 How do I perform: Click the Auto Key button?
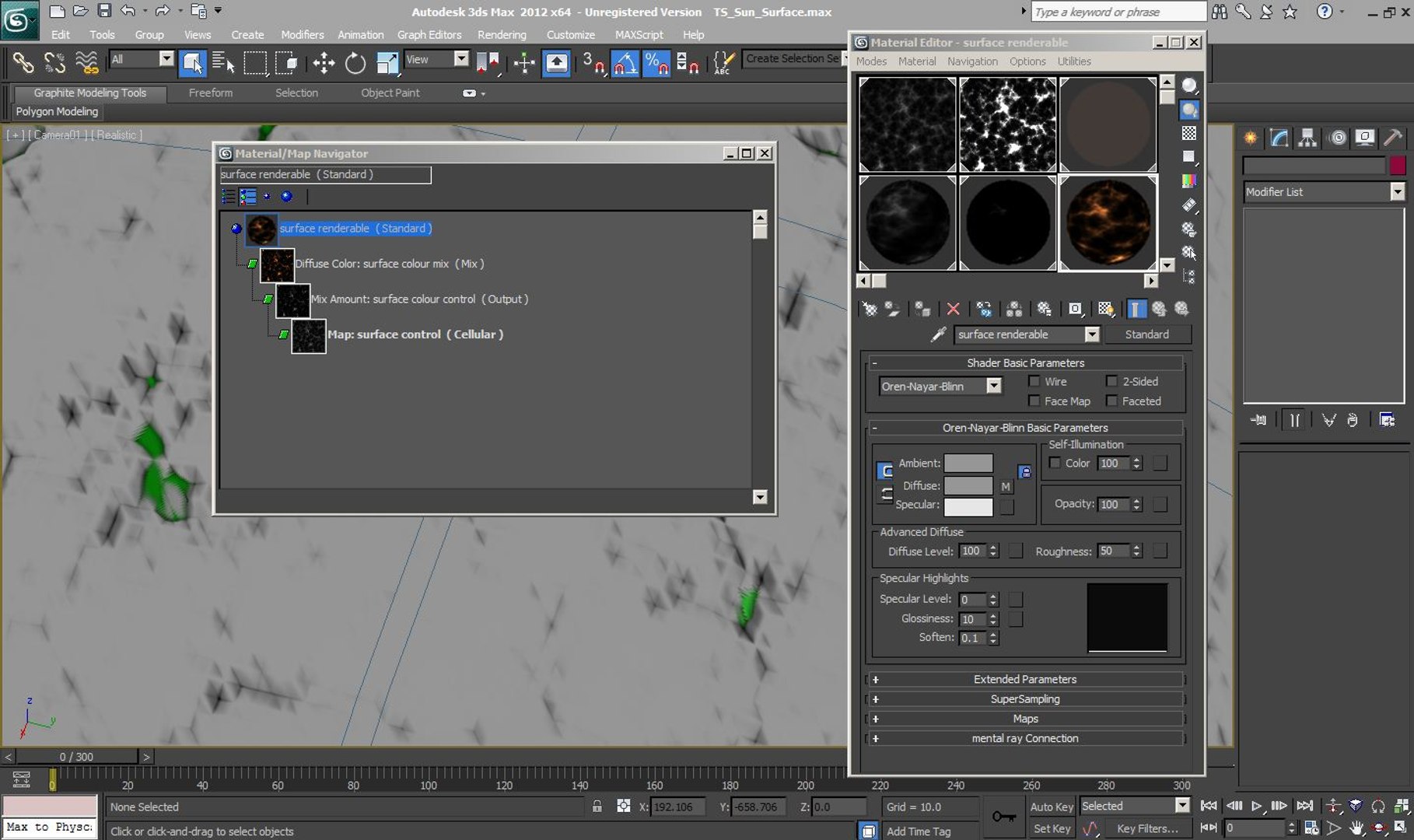pos(1051,807)
